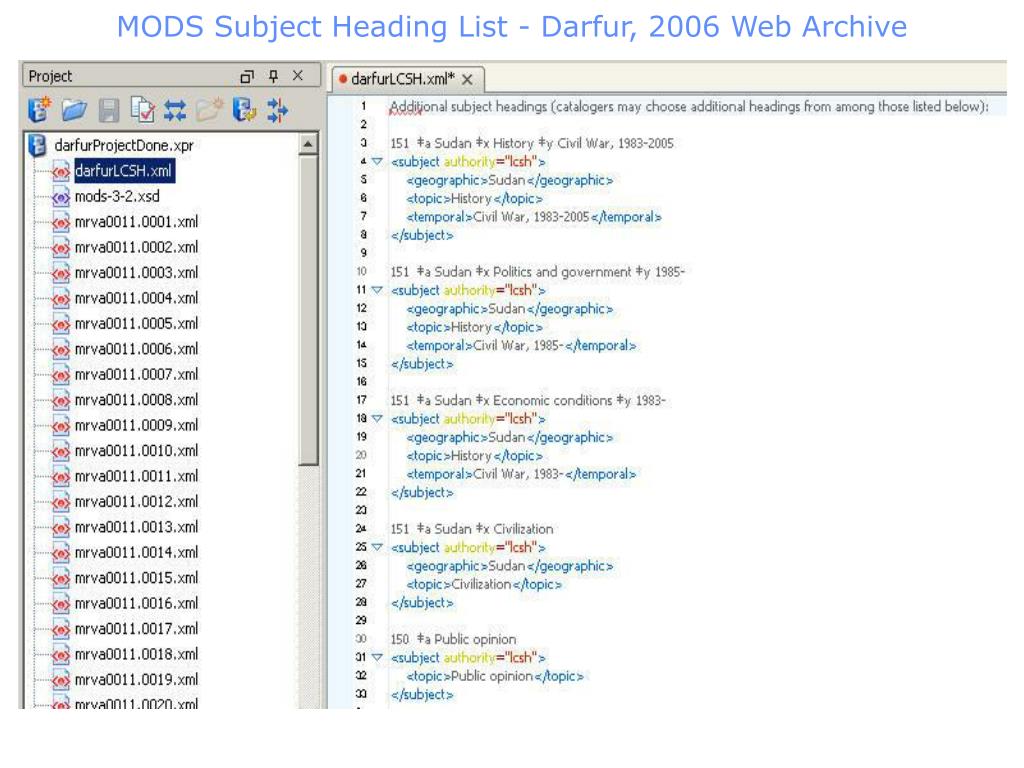Click the greyed-out Save project icon
1024x768 pixels.
click(x=108, y=110)
